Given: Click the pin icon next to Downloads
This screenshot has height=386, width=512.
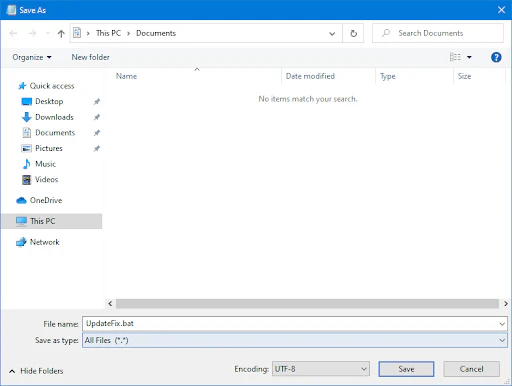Looking at the screenshot, I should coord(97,117).
